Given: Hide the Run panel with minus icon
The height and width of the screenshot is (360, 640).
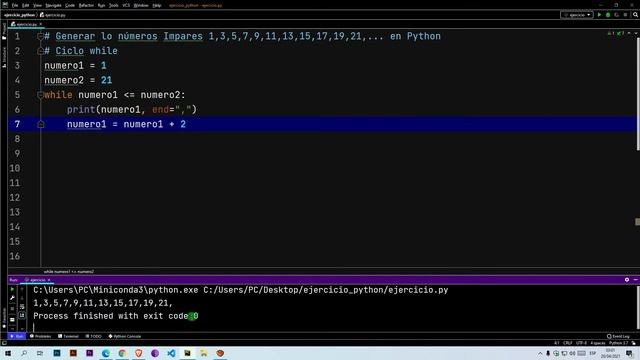Looking at the screenshot, I should pos(636,280).
